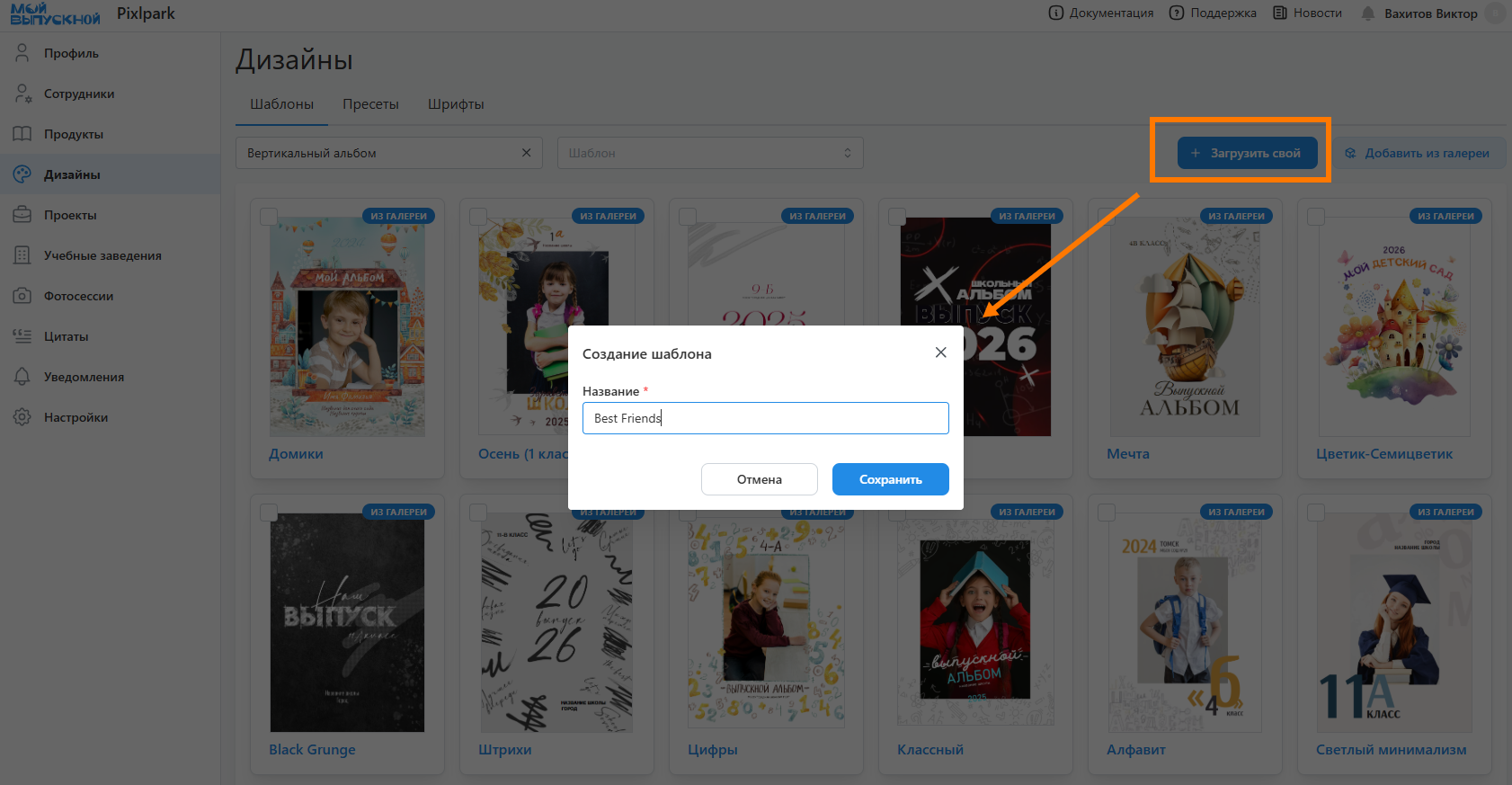The image size is (1512, 785).
Task: Switch to the Шрифты tab
Action: pyautogui.click(x=456, y=104)
